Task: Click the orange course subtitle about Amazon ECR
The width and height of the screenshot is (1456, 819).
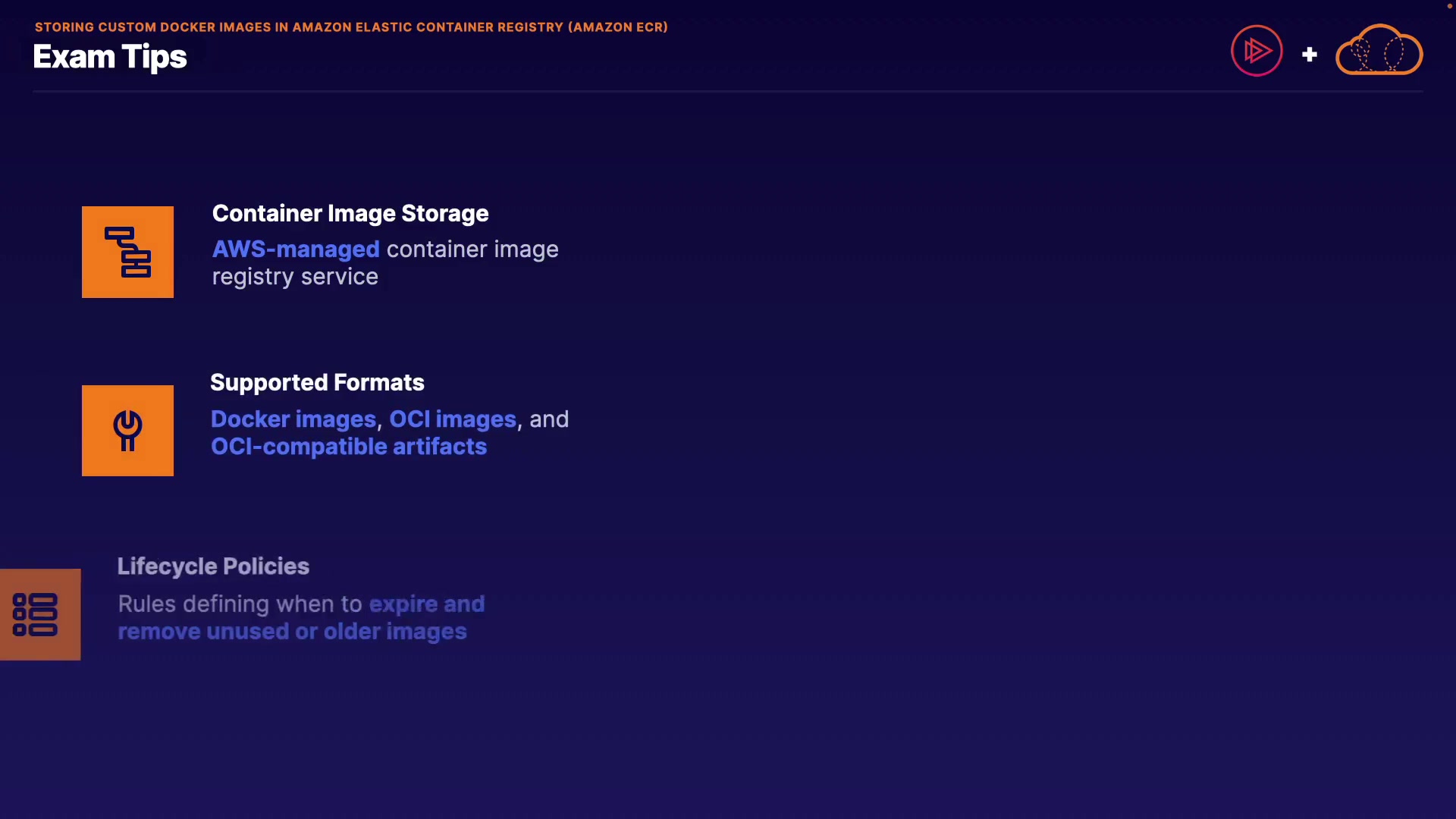Action: coord(351,27)
